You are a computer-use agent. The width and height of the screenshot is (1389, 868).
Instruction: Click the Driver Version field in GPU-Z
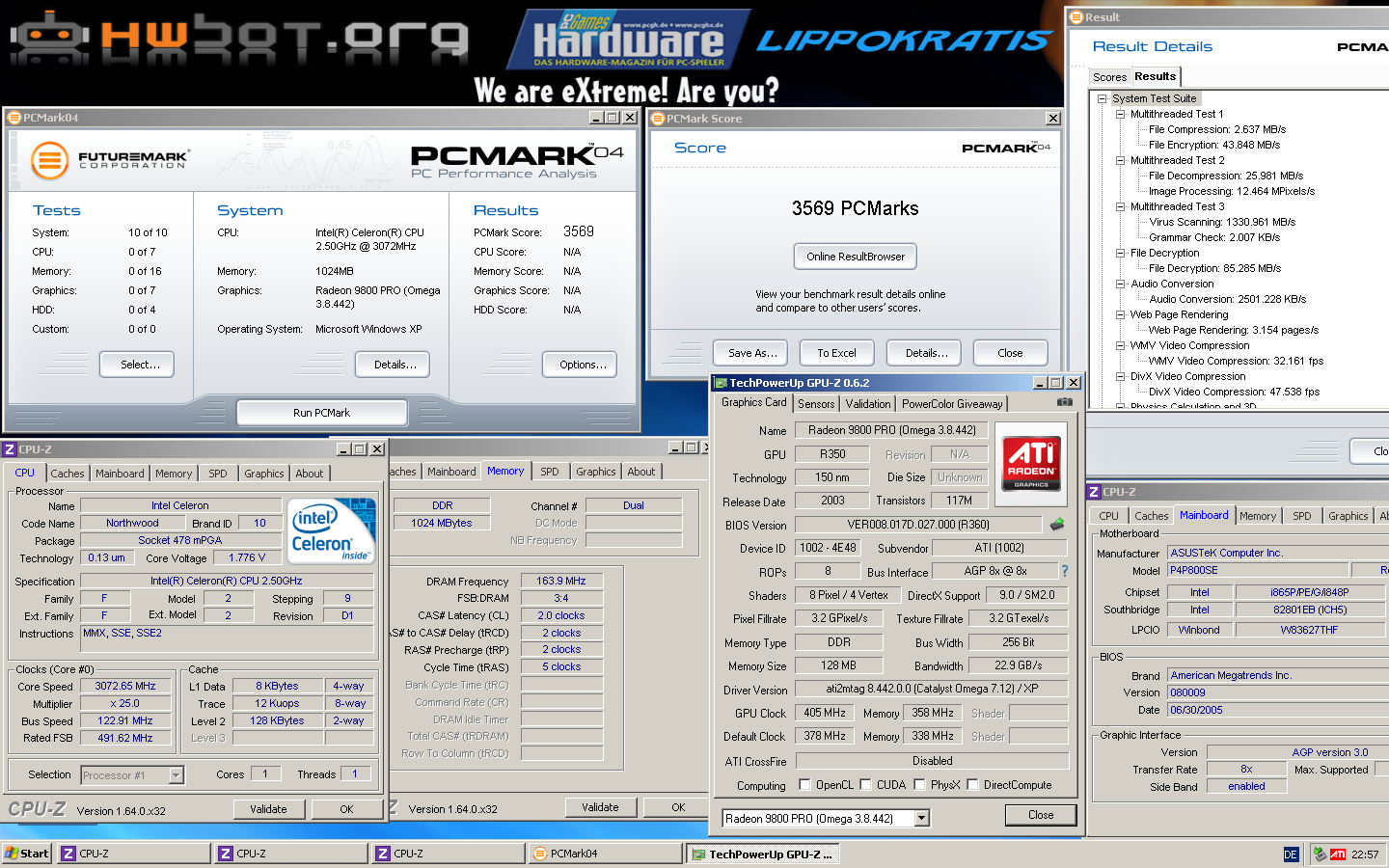point(933,689)
